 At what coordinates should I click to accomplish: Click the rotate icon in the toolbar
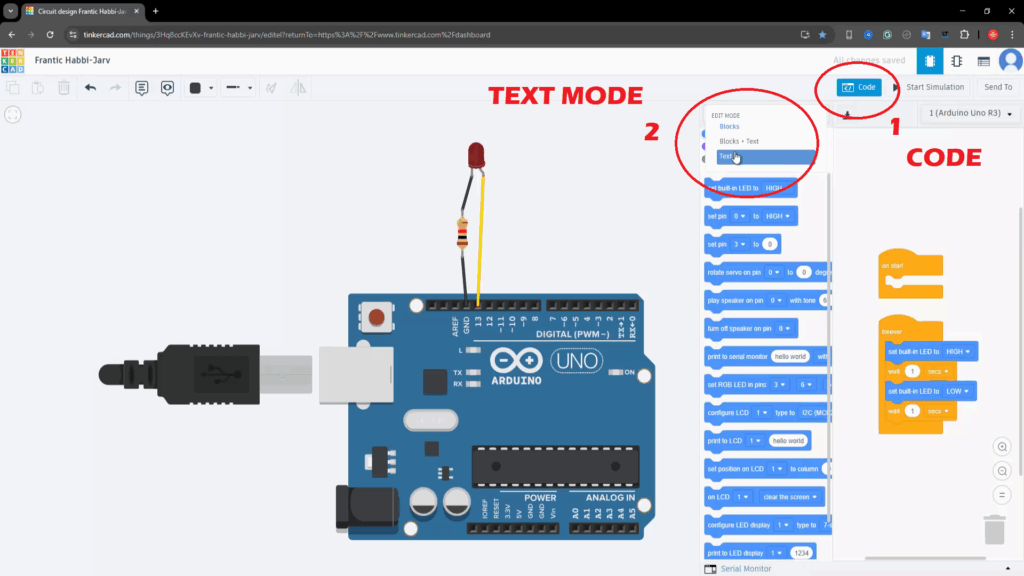[271, 88]
